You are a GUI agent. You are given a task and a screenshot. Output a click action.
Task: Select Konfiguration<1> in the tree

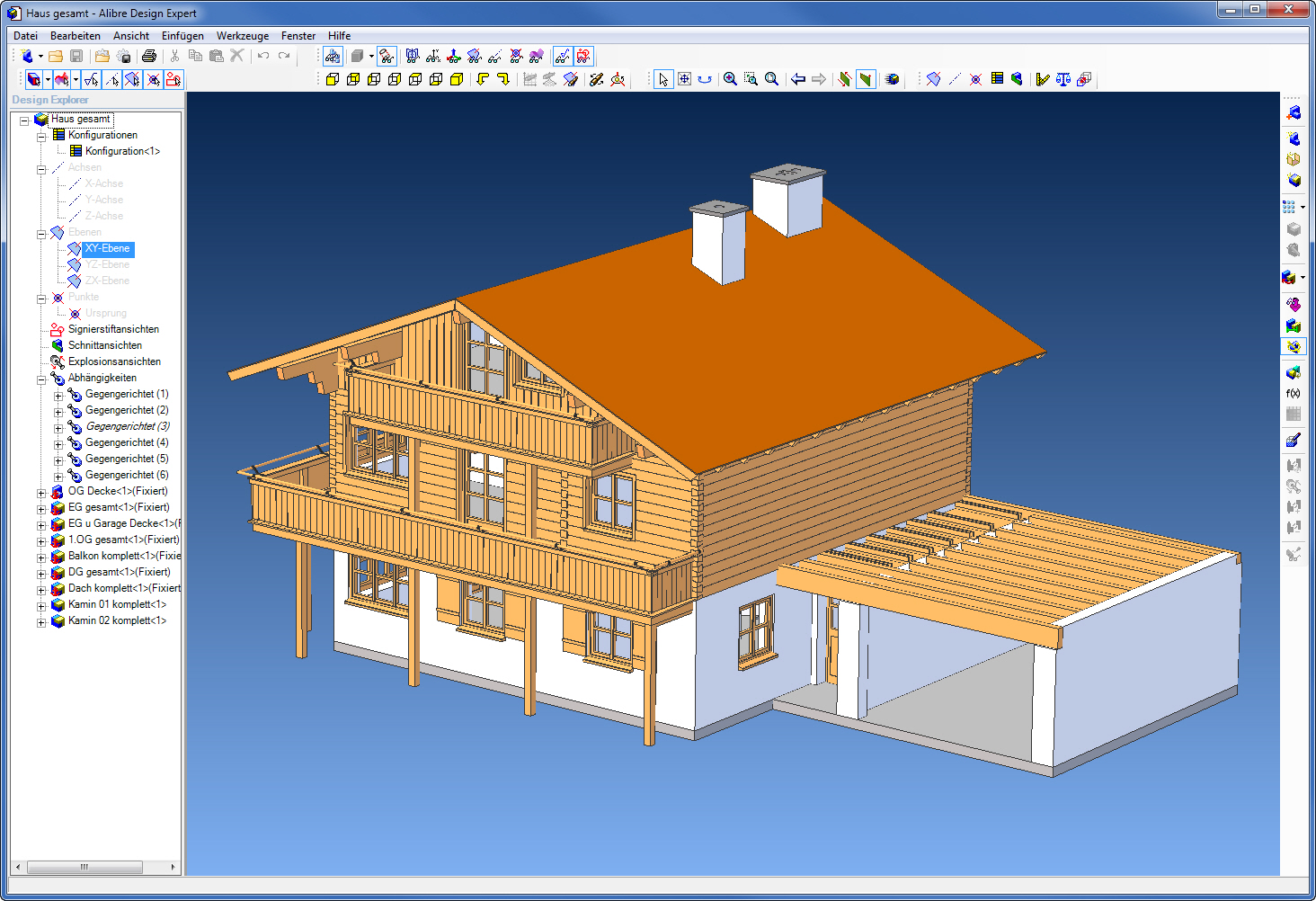[122, 151]
